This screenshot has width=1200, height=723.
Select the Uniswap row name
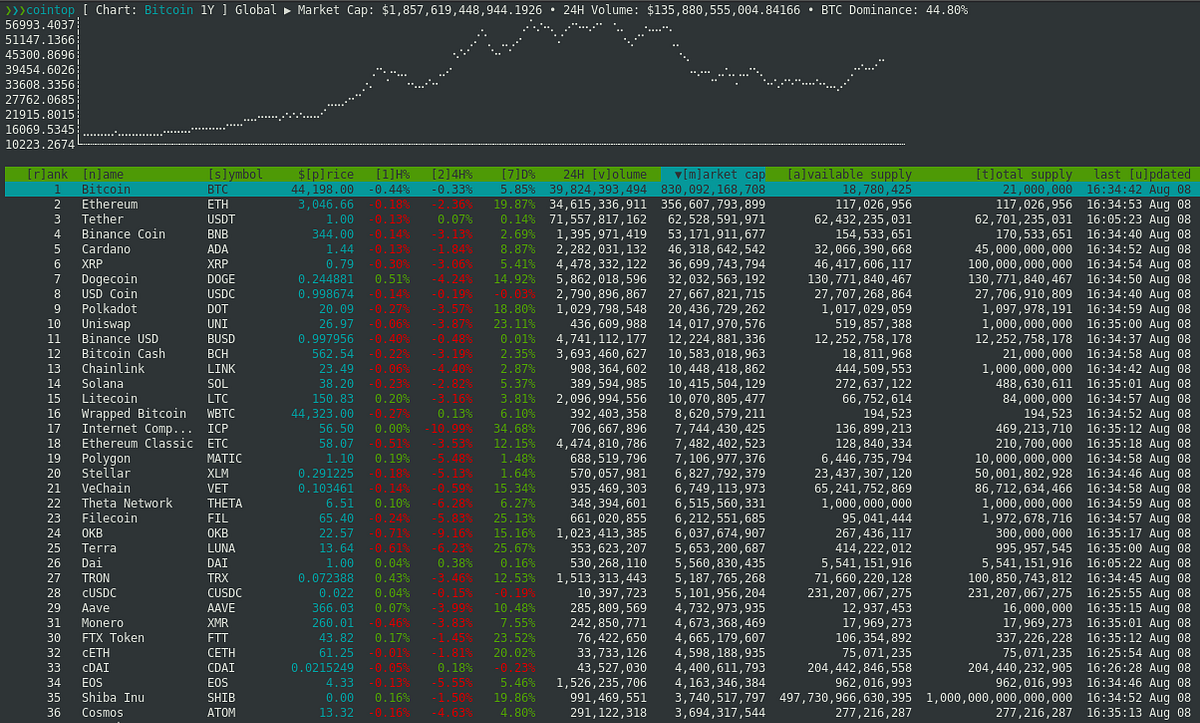point(106,324)
